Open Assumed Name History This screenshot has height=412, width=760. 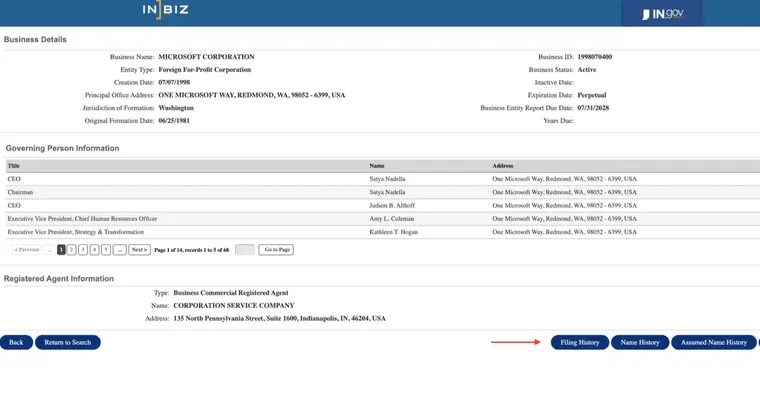[x=713, y=342]
